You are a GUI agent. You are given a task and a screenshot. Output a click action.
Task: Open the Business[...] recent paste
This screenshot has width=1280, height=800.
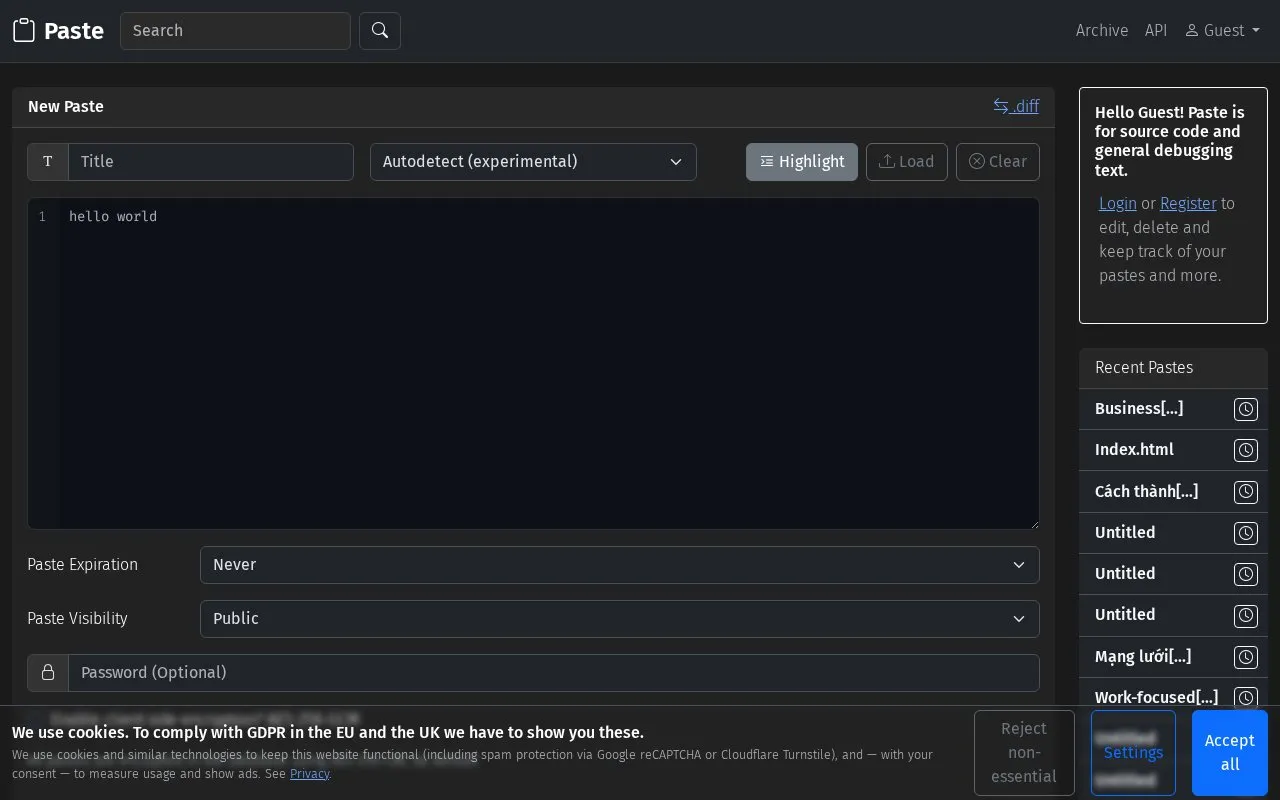click(1139, 408)
